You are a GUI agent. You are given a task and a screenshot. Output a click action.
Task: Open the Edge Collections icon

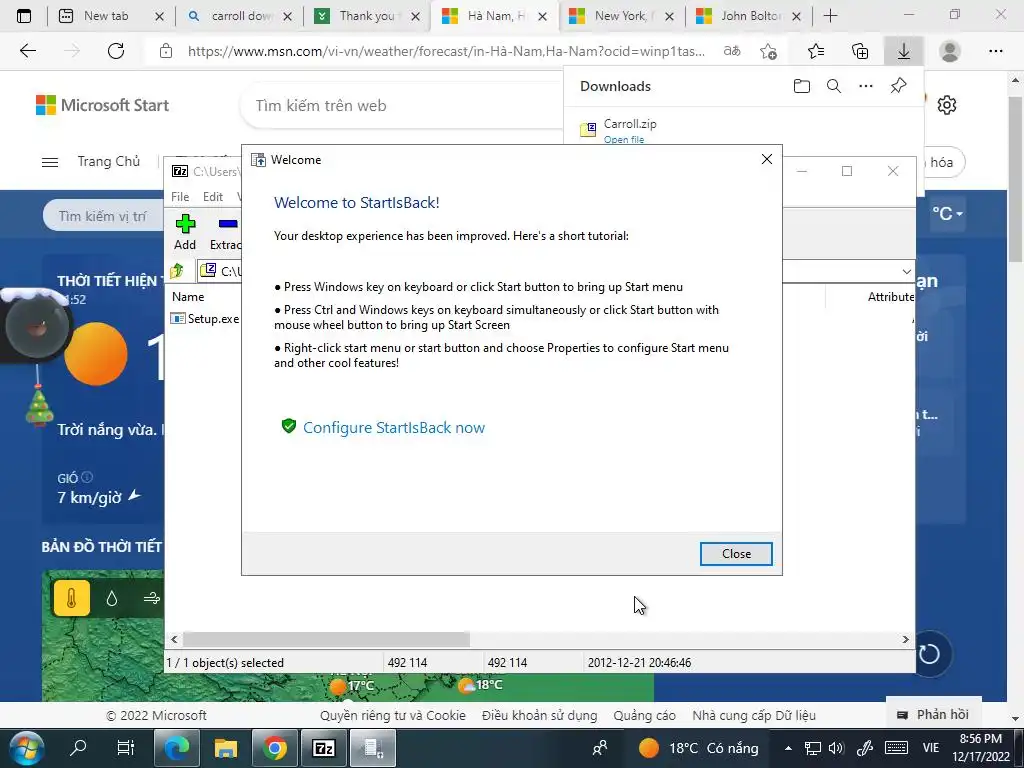tap(860, 51)
